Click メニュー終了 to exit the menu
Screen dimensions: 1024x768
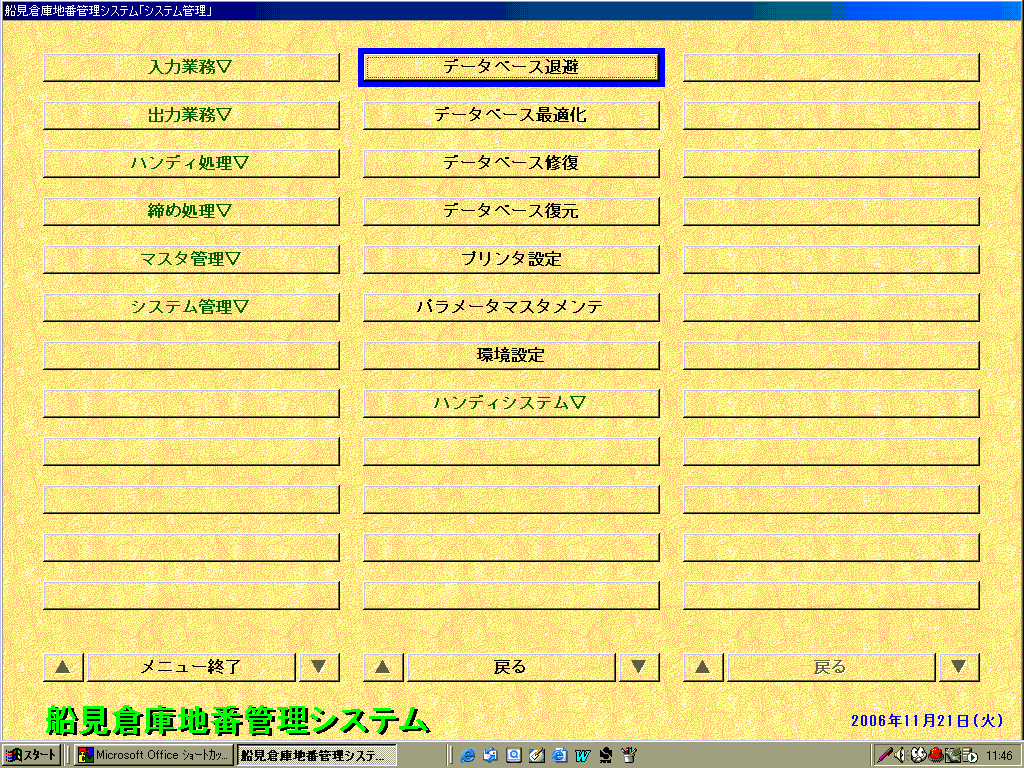(x=191, y=667)
